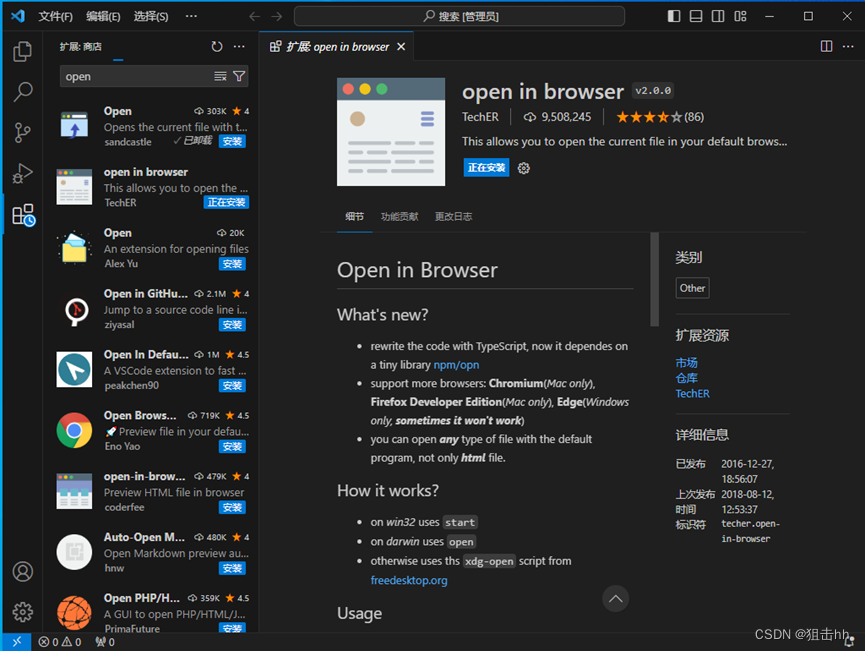Click the scroll-to-top arrow button

tap(616, 599)
